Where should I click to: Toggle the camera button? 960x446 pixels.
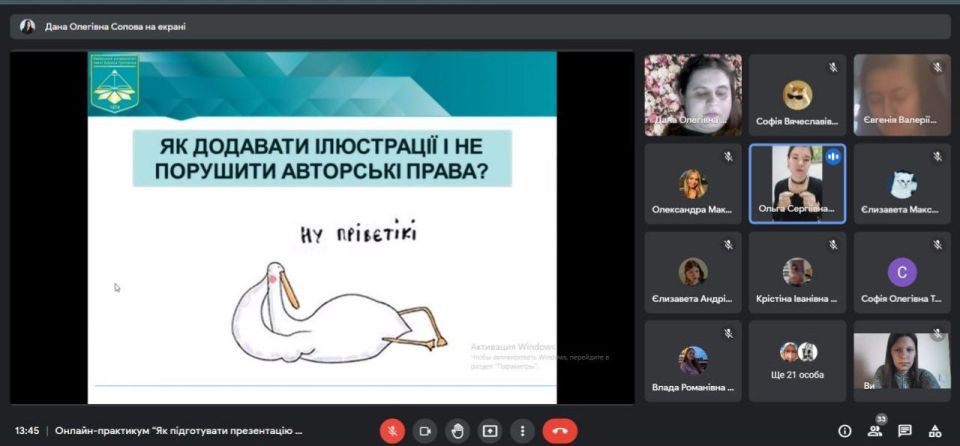[424, 431]
